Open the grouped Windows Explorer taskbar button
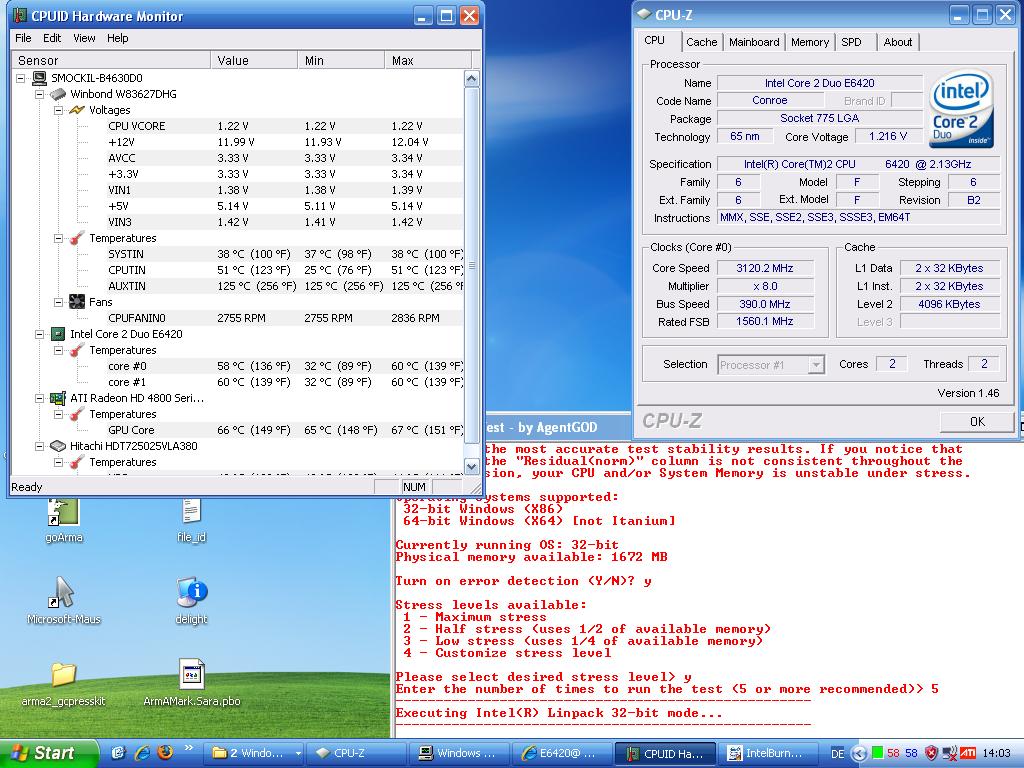This screenshot has width=1024, height=768. [255, 753]
